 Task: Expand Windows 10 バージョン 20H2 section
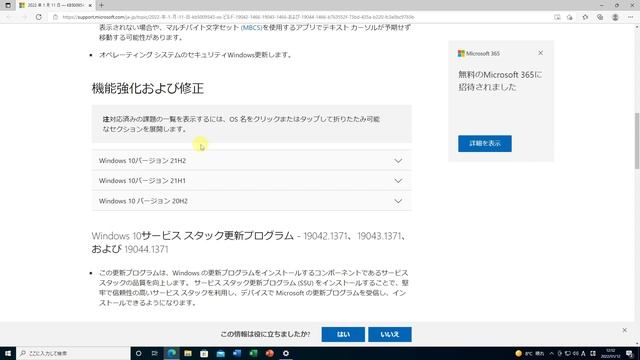click(251, 201)
